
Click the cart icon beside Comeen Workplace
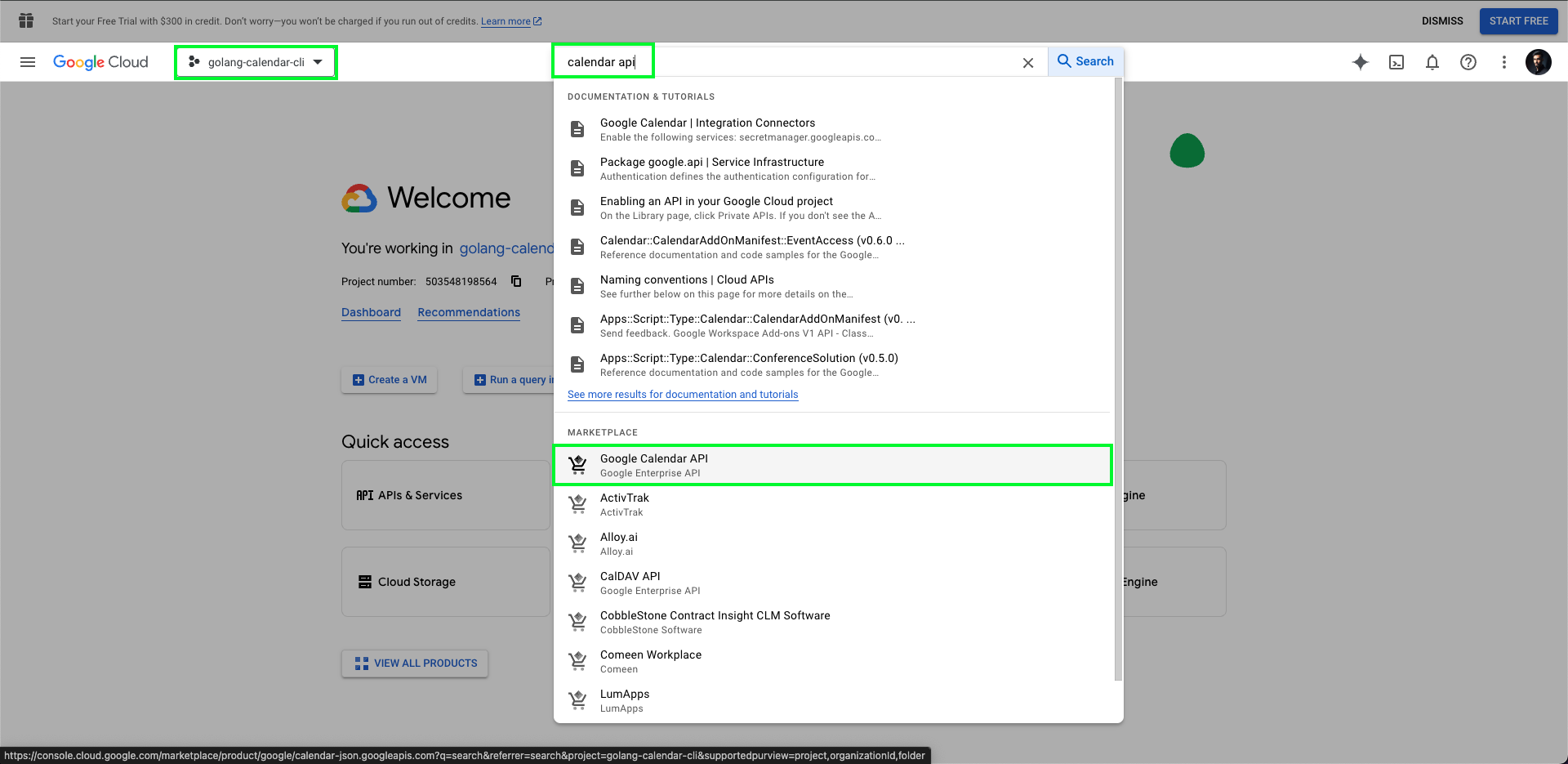[577, 661]
